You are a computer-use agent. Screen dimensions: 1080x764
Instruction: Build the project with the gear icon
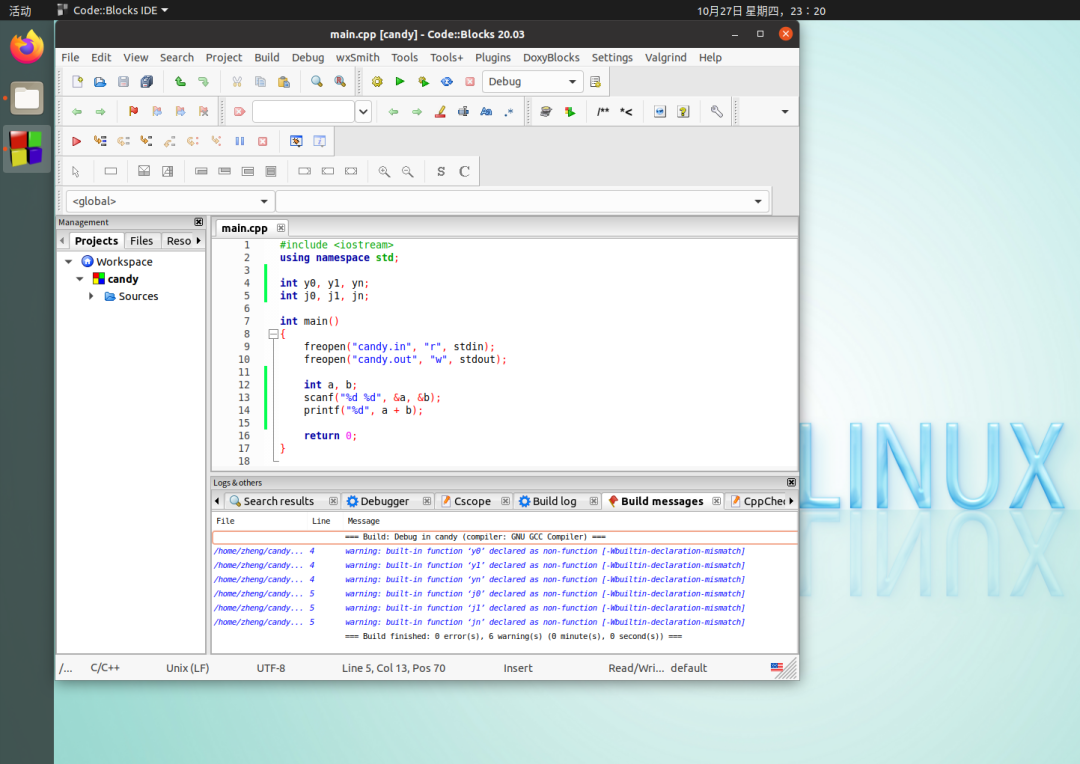[x=377, y=81]
